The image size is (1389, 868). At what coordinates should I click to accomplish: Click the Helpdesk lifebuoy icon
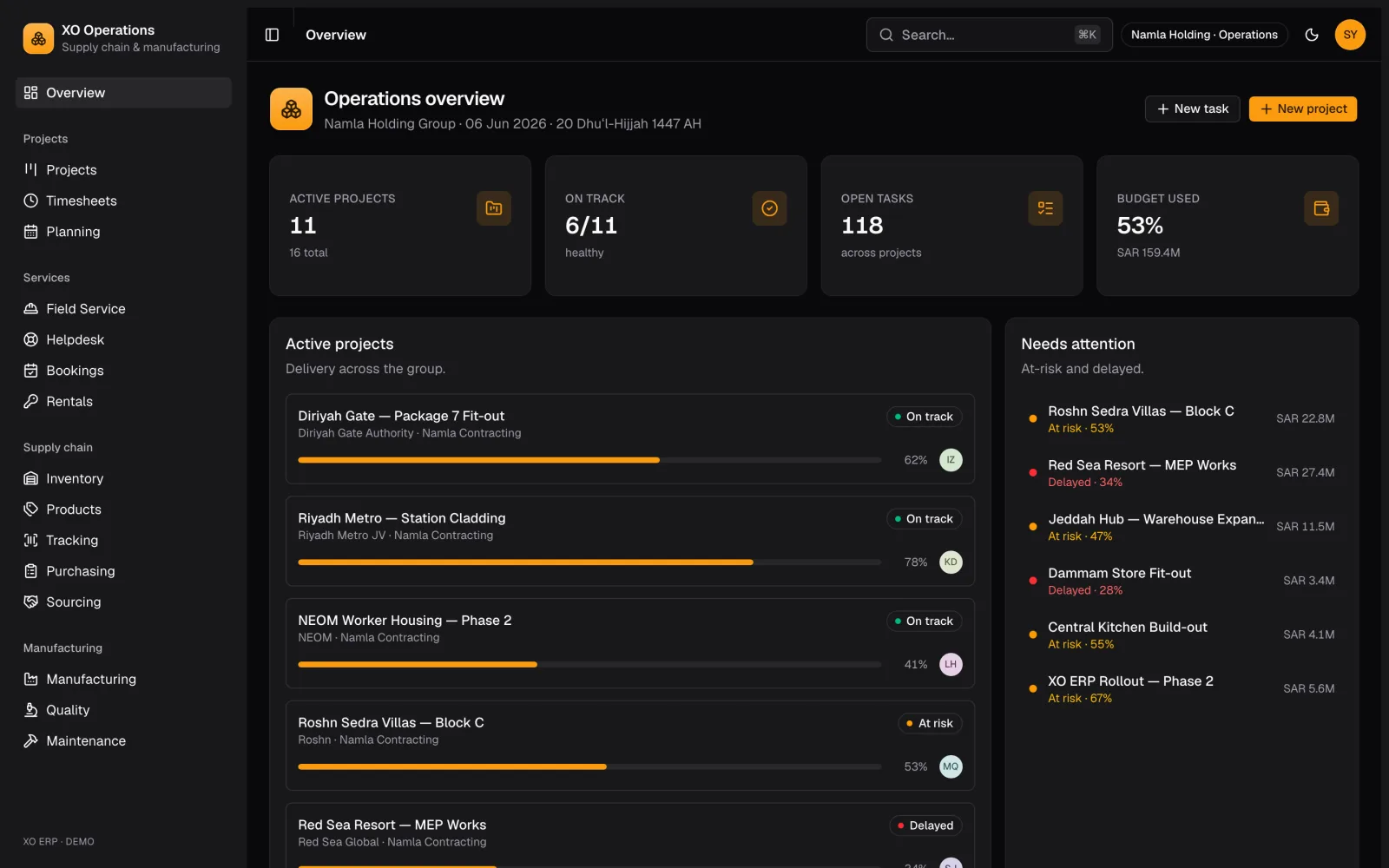31,339
